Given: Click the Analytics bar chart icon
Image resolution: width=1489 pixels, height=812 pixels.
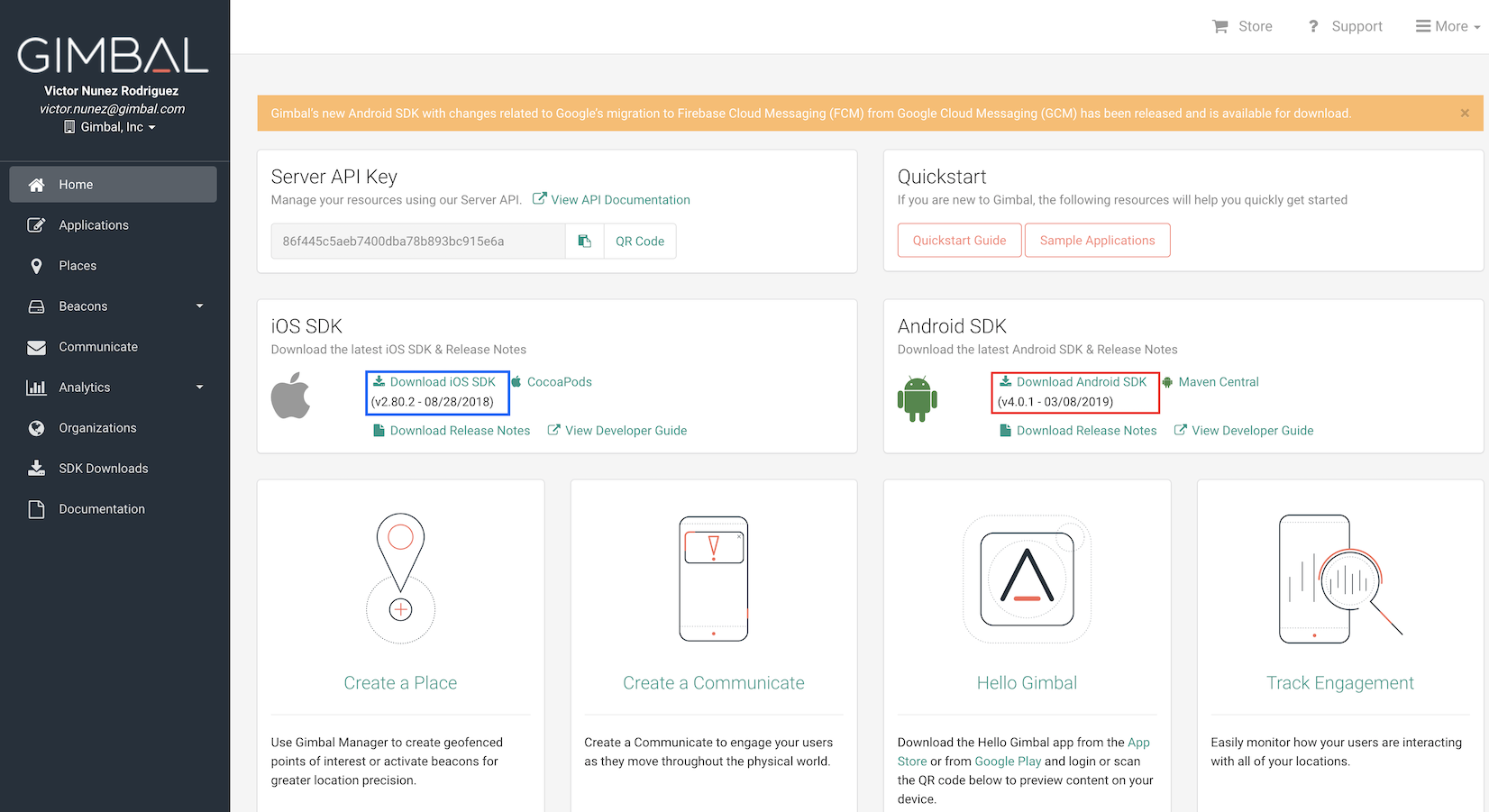Looking at the screenshot, I should coord(36,388).
